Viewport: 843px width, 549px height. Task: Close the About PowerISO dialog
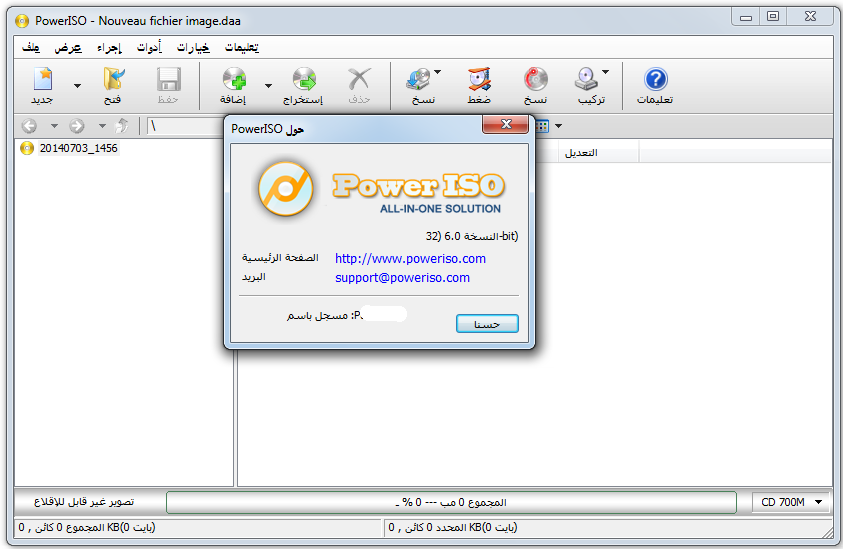tap(505, 124)
